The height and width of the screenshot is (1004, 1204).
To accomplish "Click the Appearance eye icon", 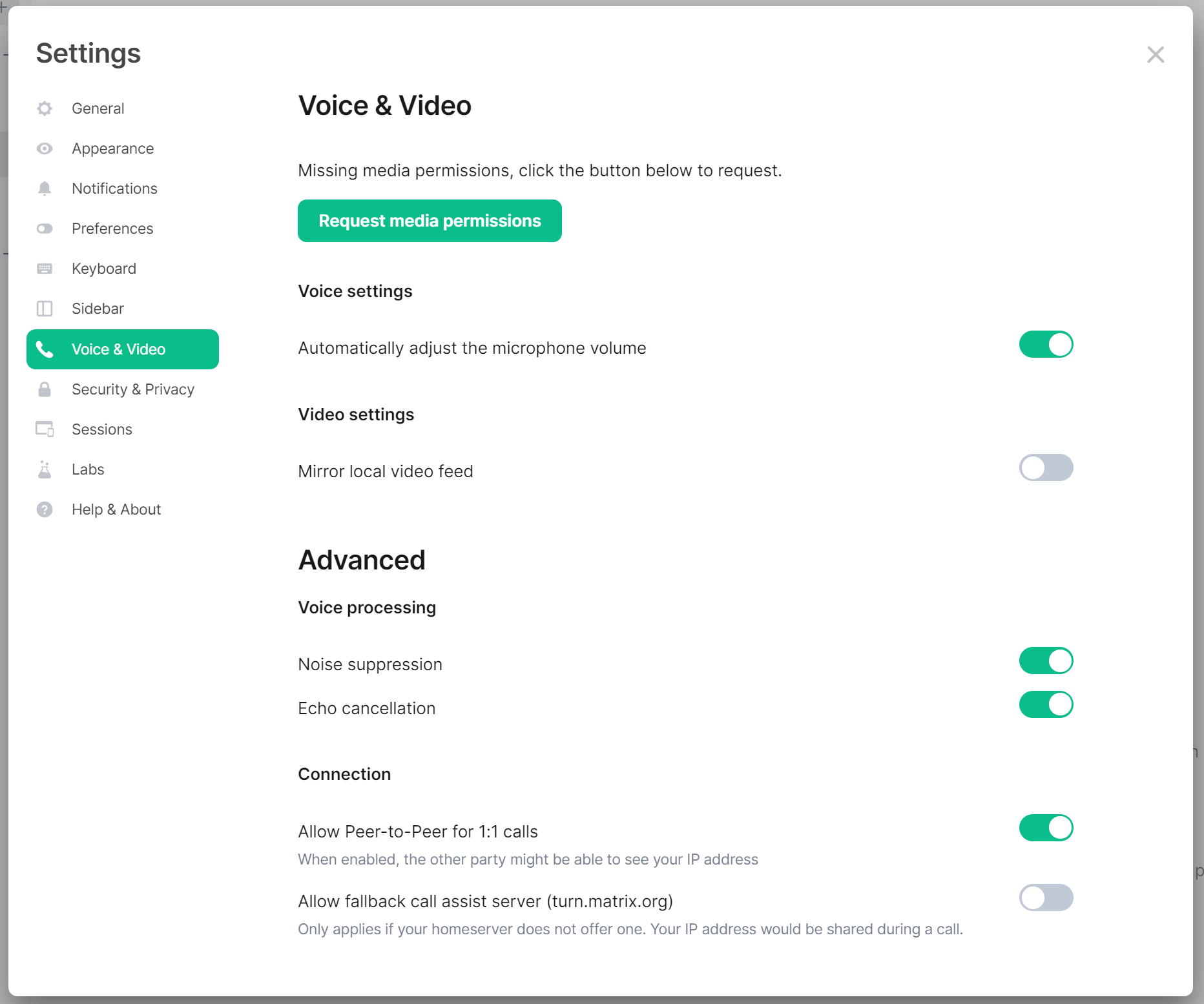I will tap(45, 149).
